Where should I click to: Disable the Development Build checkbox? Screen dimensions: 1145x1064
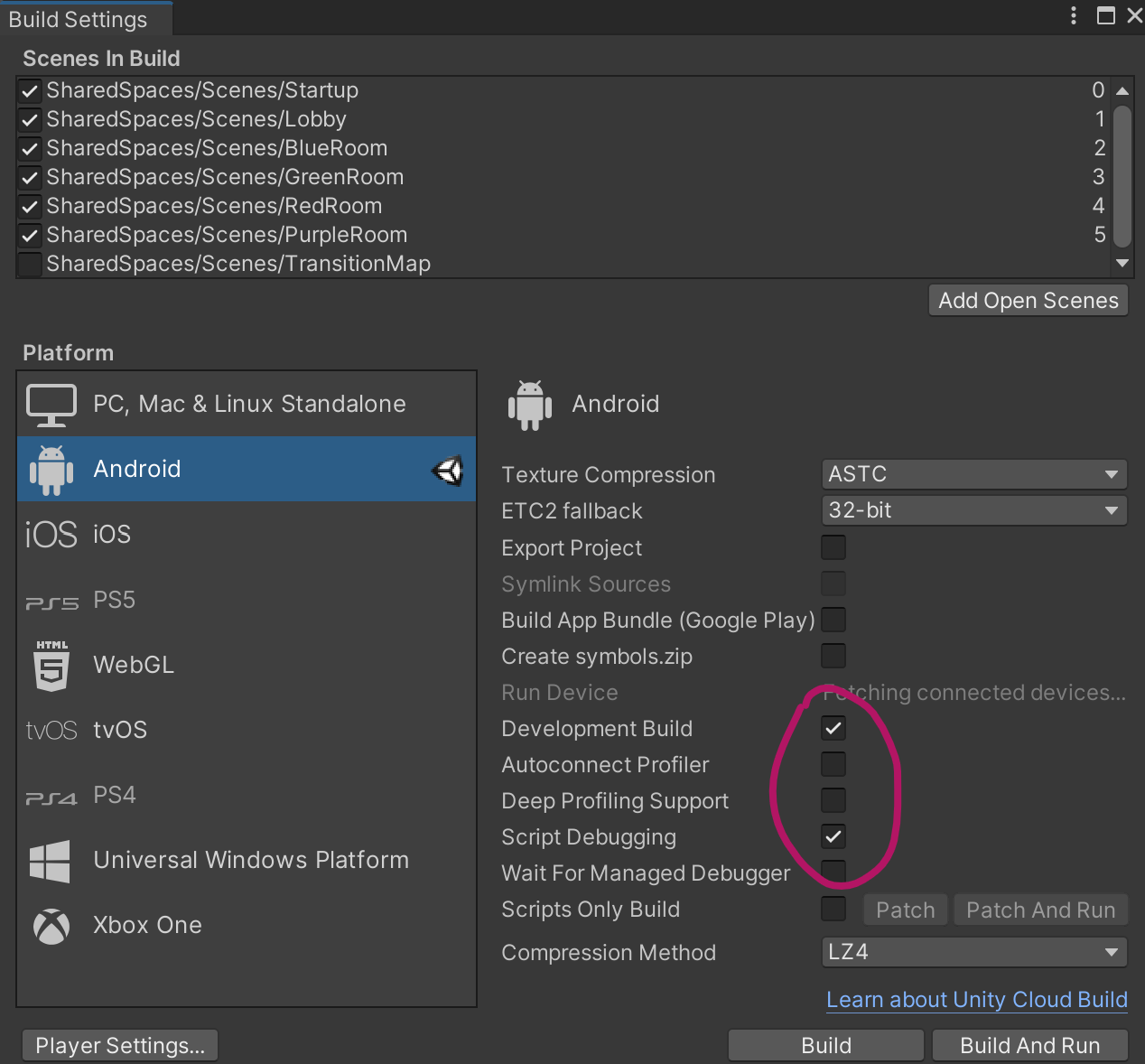(x=833, y=728)
